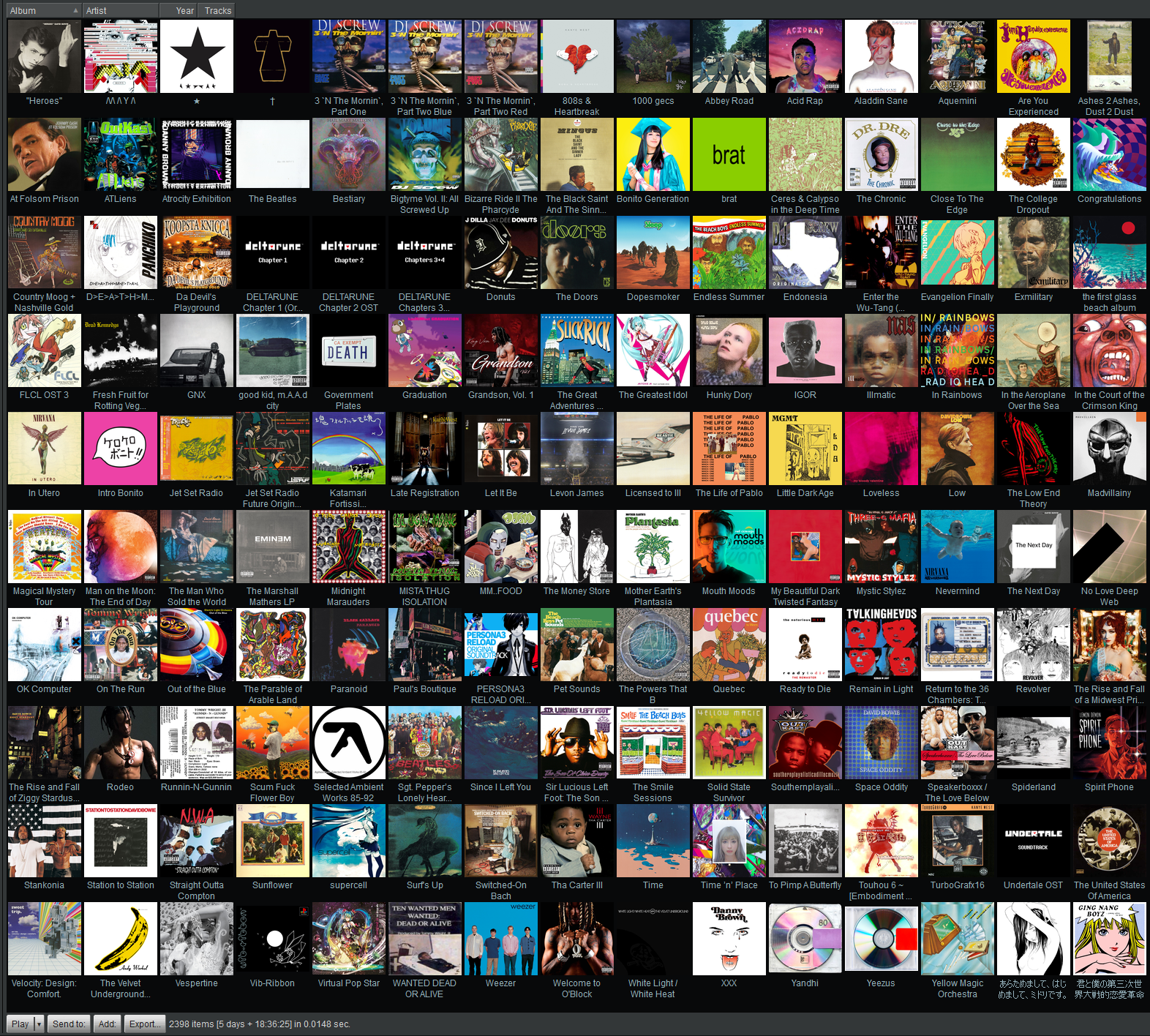Click the Add: button
Viewport: 1150px width, 1036px height.
pos(107,1024)
